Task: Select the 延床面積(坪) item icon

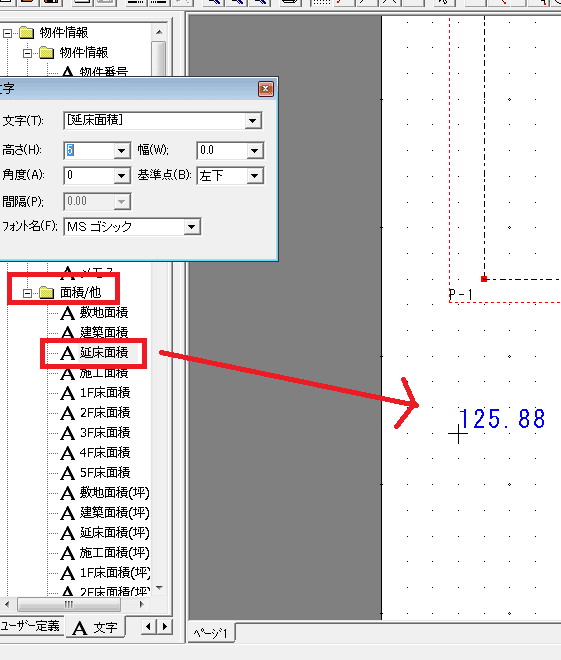Action: click(x=67, y=533)
